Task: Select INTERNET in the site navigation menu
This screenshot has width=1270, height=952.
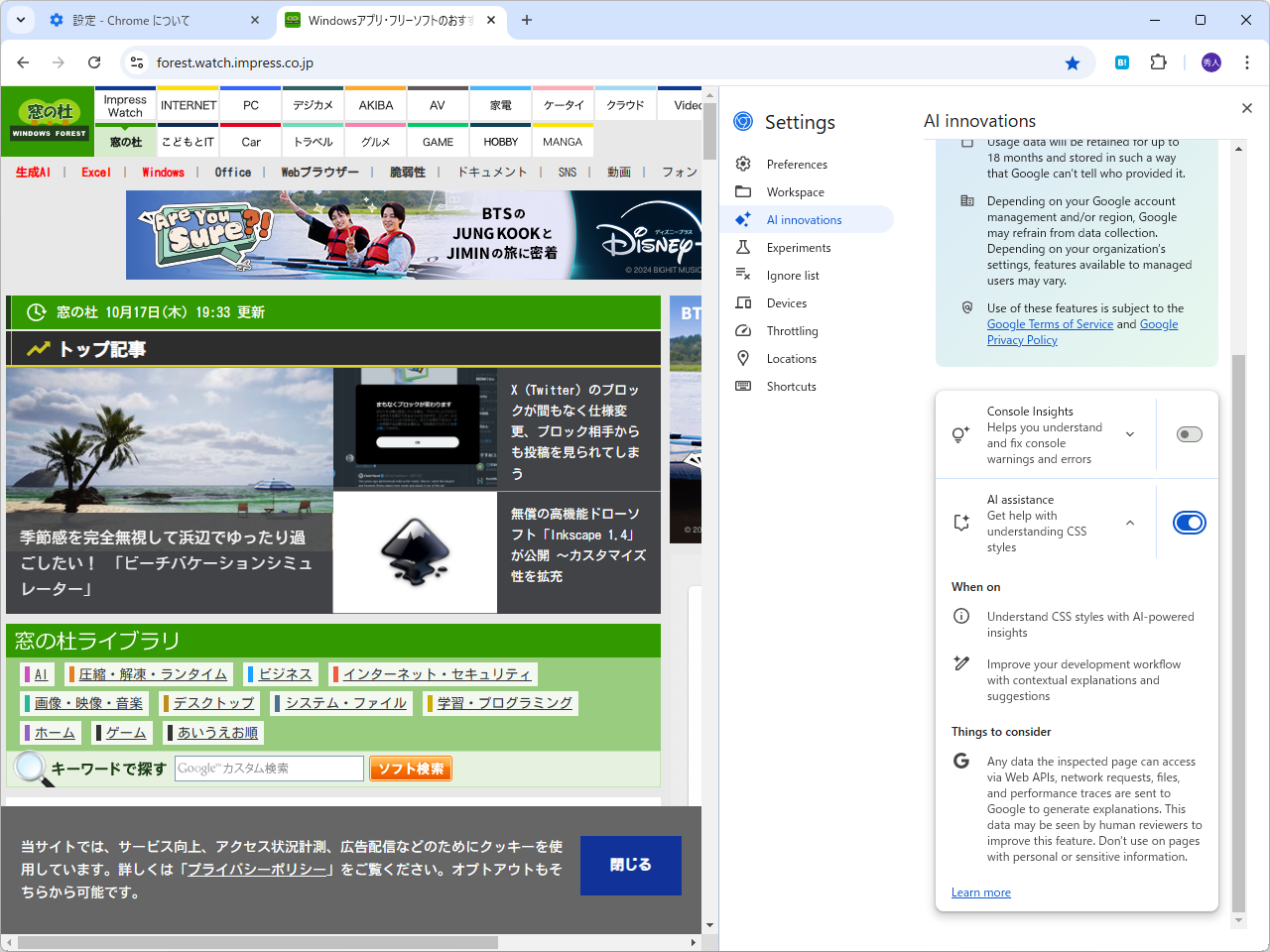Action: (x=188, y=104)
